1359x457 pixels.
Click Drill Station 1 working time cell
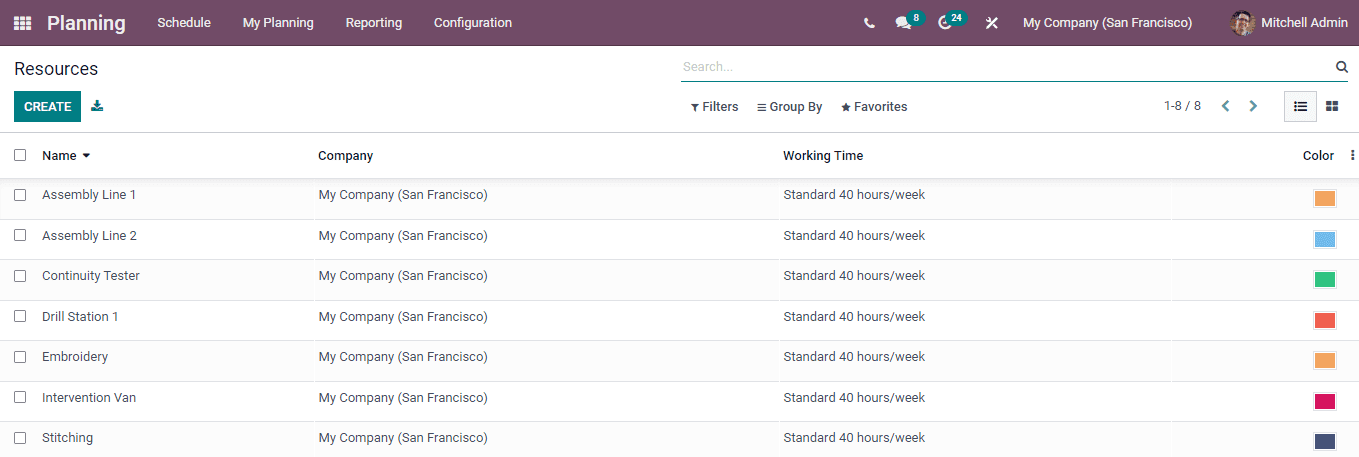pos(854,317)
